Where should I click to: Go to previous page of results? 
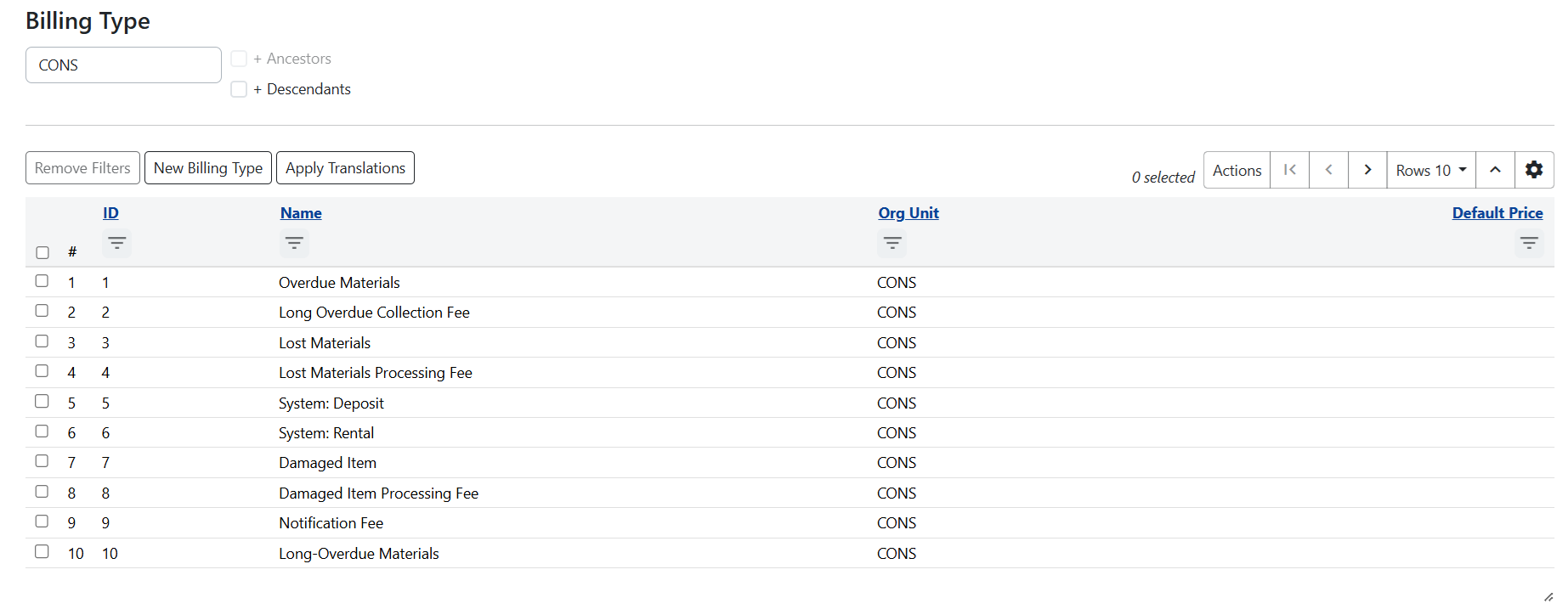point(1328,170)
